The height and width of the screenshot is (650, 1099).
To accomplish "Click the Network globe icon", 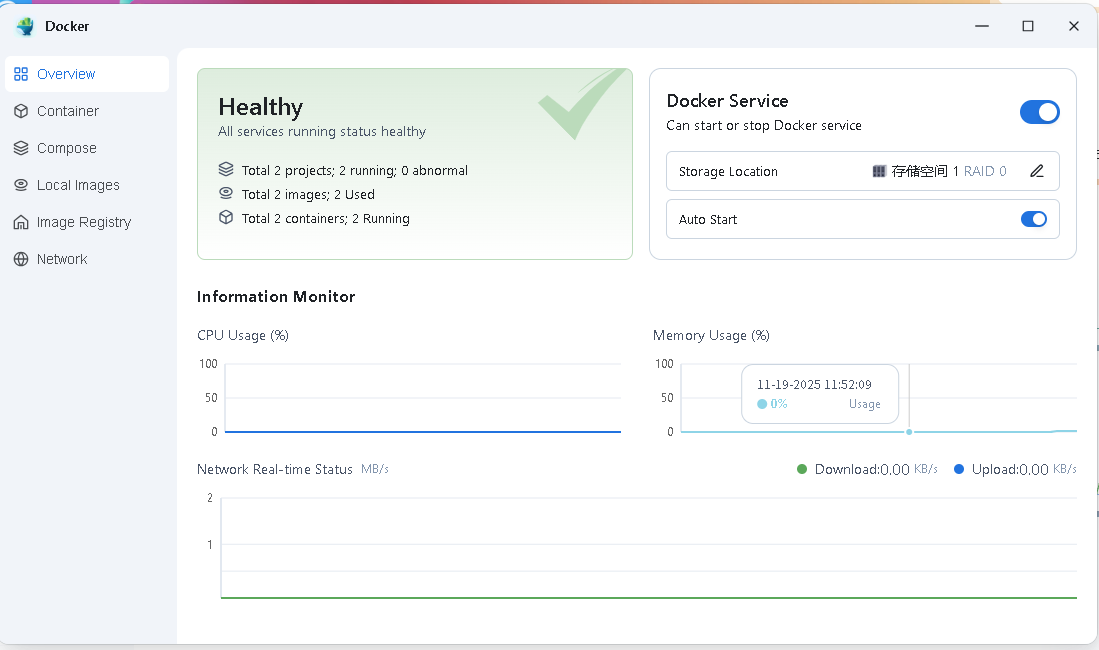I will click(21, 259).
